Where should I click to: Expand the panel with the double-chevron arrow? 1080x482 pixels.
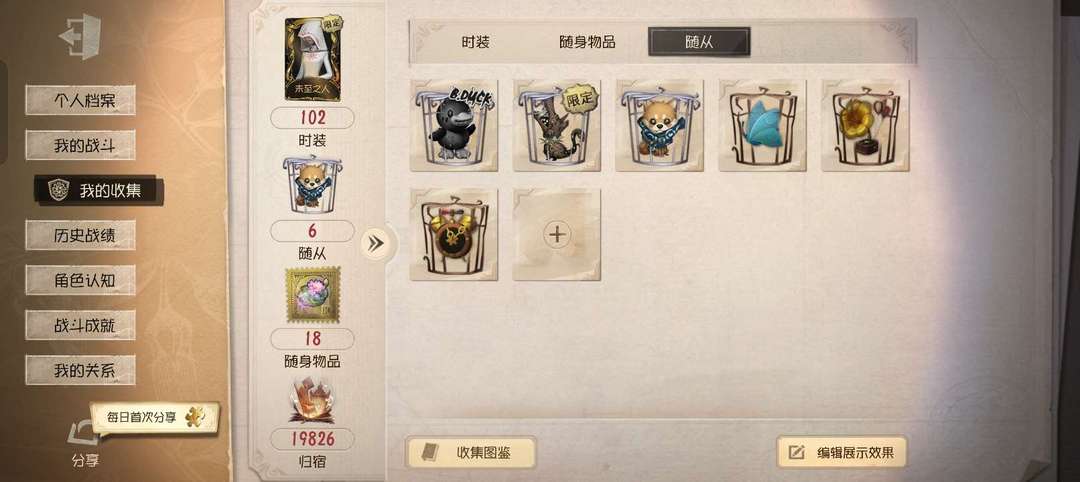tap(376, 243)
